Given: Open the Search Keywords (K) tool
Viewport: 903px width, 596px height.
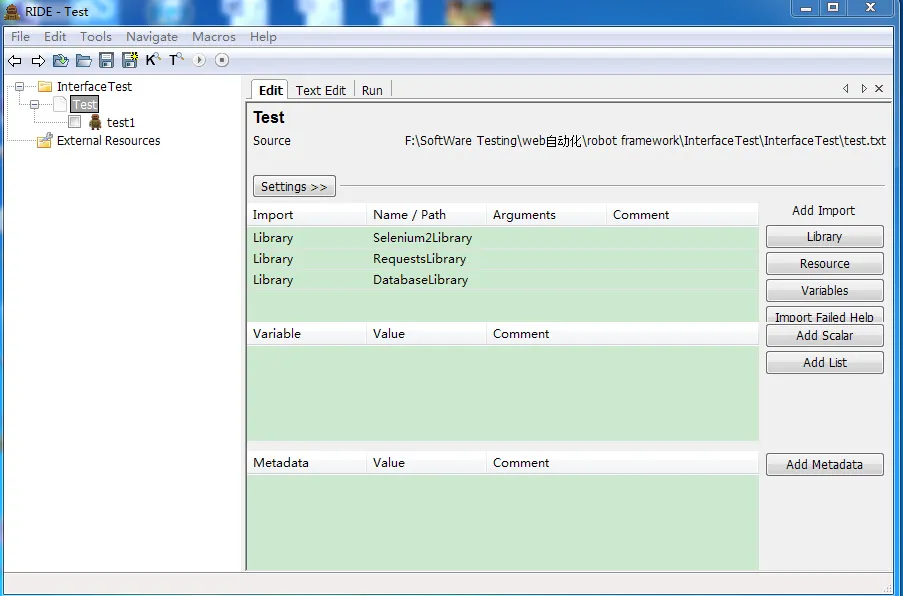Looking at the screenshot, I should click(x=153, y=59).
